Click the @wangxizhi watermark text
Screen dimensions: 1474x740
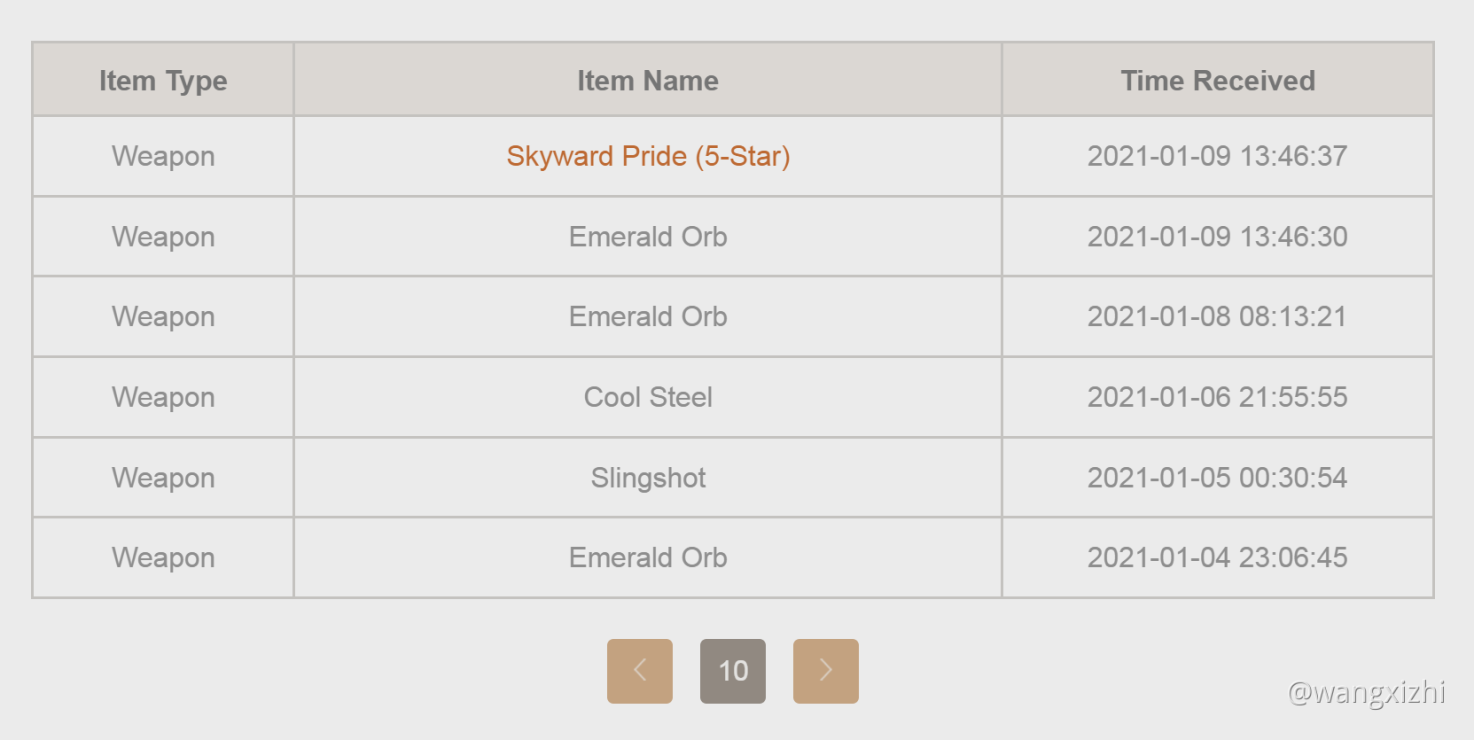pyautogui.click(x=1366, y=693)
